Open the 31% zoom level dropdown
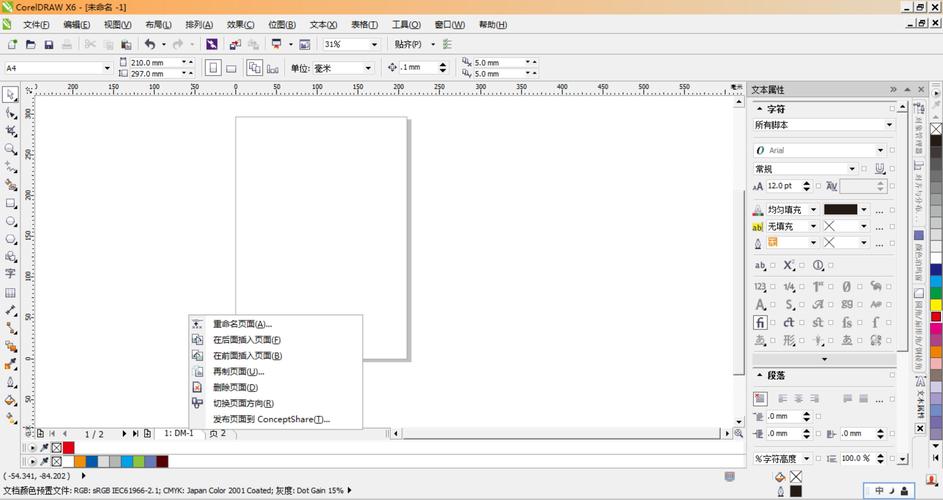Image resolution: width=943 pixels, height=500 pixels. (374, 45)
